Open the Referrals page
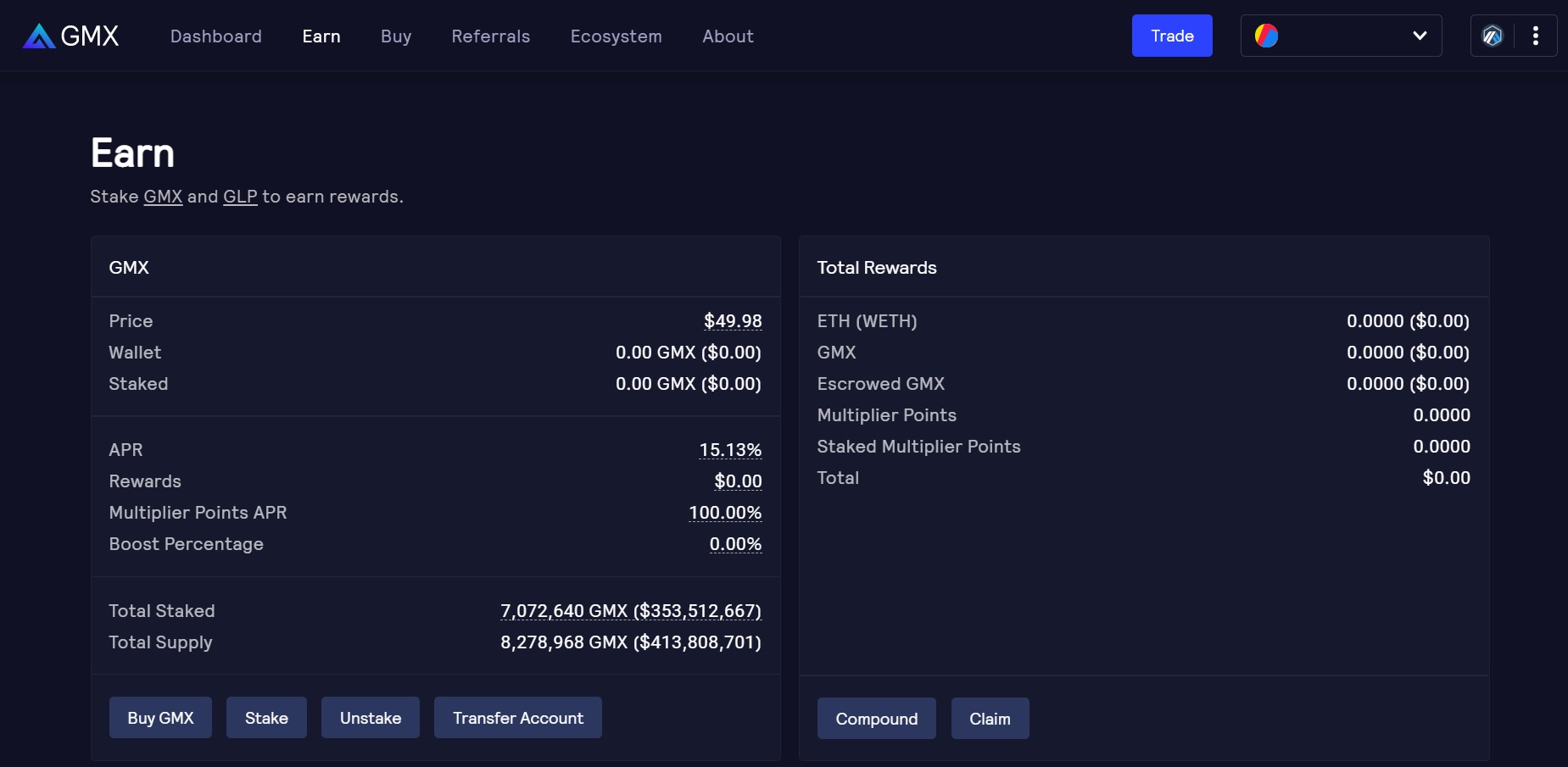The height and width of the screenshot is (767, 1568). 491,36
